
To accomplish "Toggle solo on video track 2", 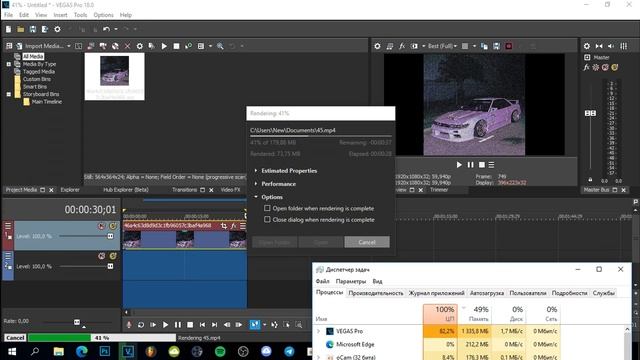I will (113, 256).
